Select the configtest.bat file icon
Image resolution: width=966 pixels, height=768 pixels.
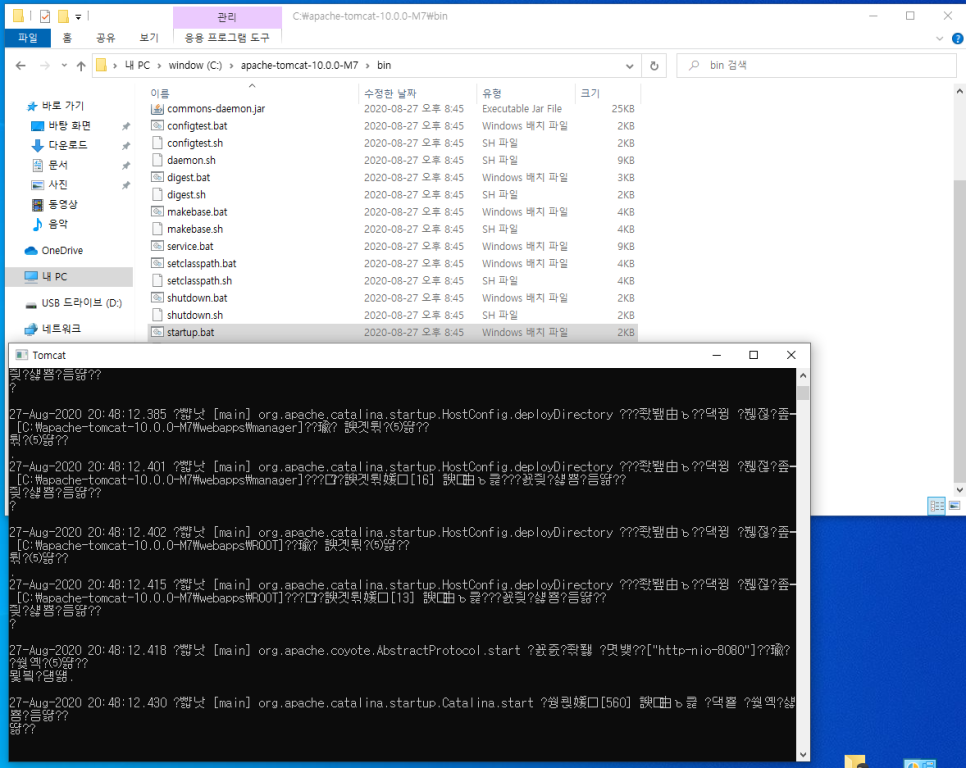point(158,126)
